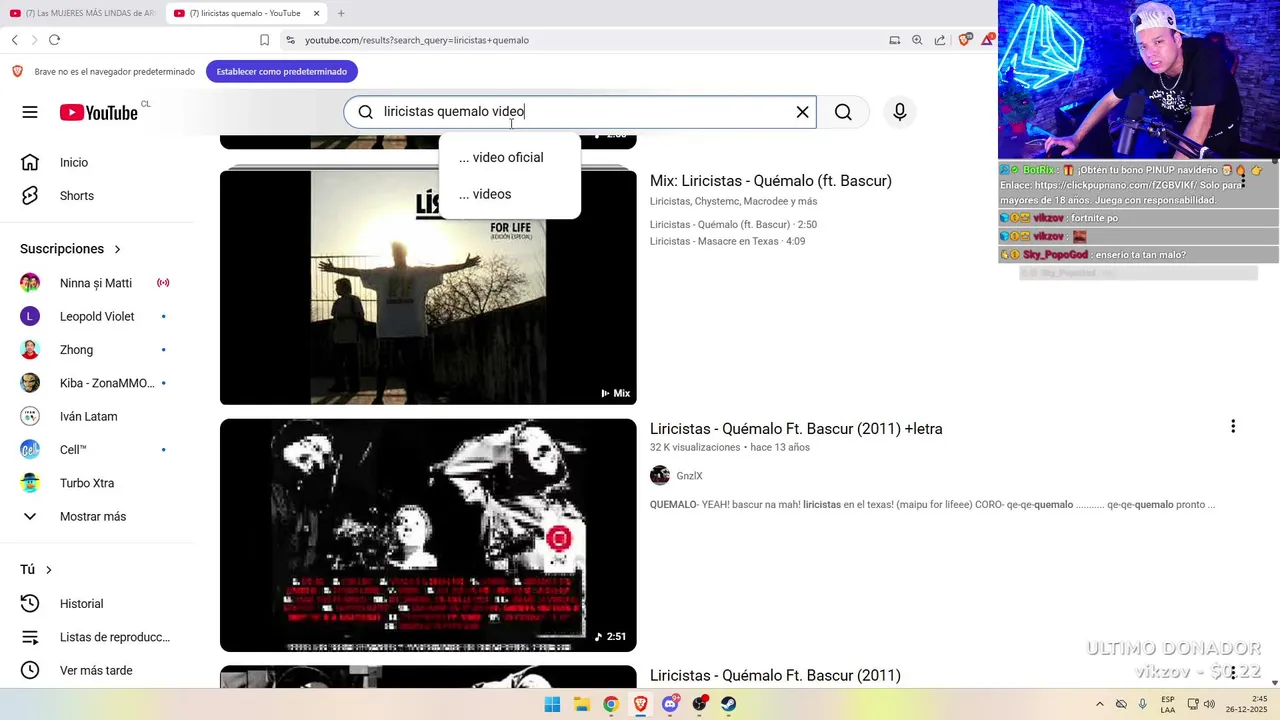Open Leopold Violet channel subscription
The height and width of the screenshot is (720, 1280).
(x=97, y=316)
